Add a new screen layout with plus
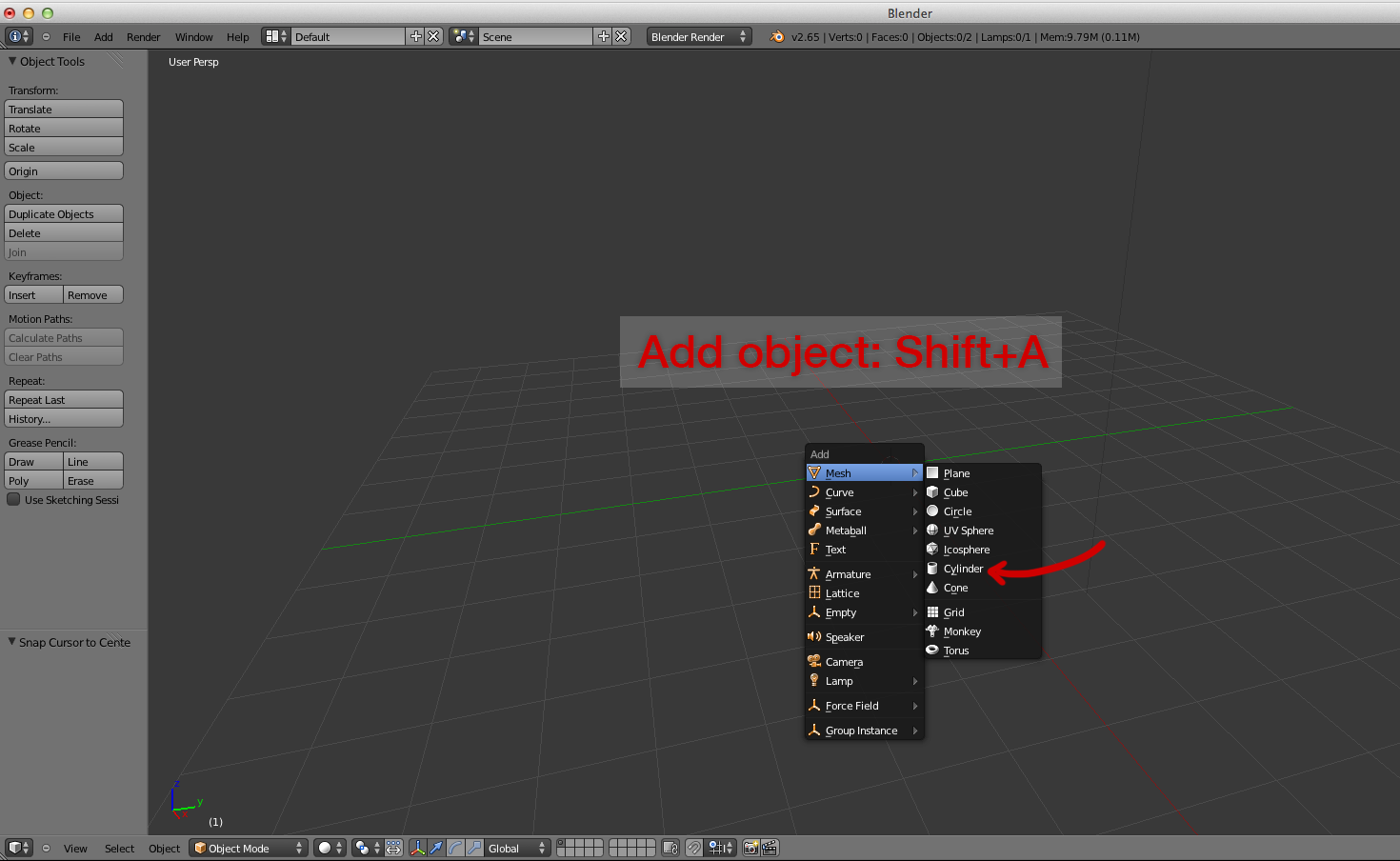The image size is (1400, 861). 415,36
